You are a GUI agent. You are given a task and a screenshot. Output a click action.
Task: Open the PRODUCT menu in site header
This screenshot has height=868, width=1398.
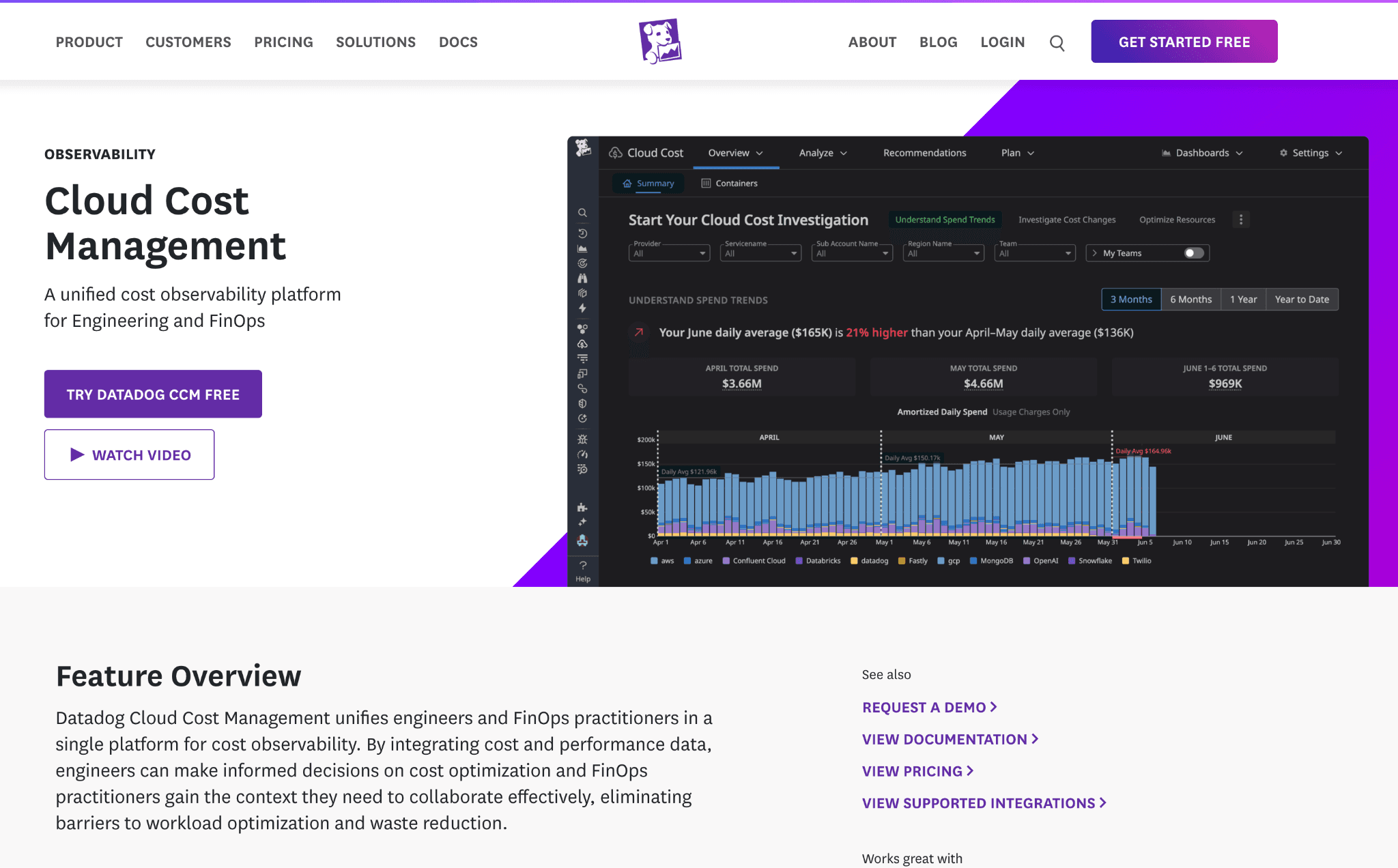pyautogui.click(x=89, y=42)
